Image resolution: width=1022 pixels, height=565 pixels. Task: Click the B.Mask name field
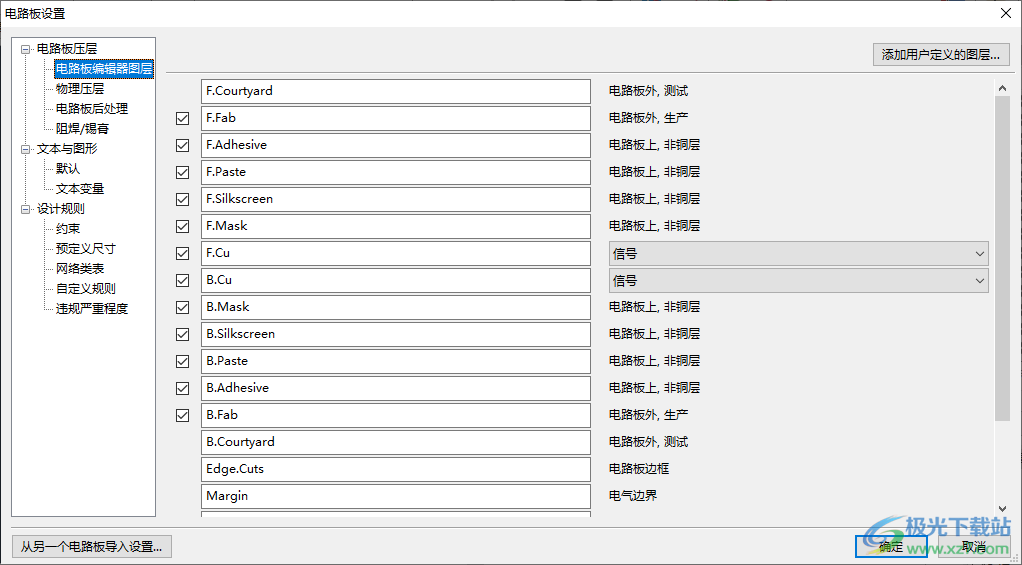pos(396,308)
